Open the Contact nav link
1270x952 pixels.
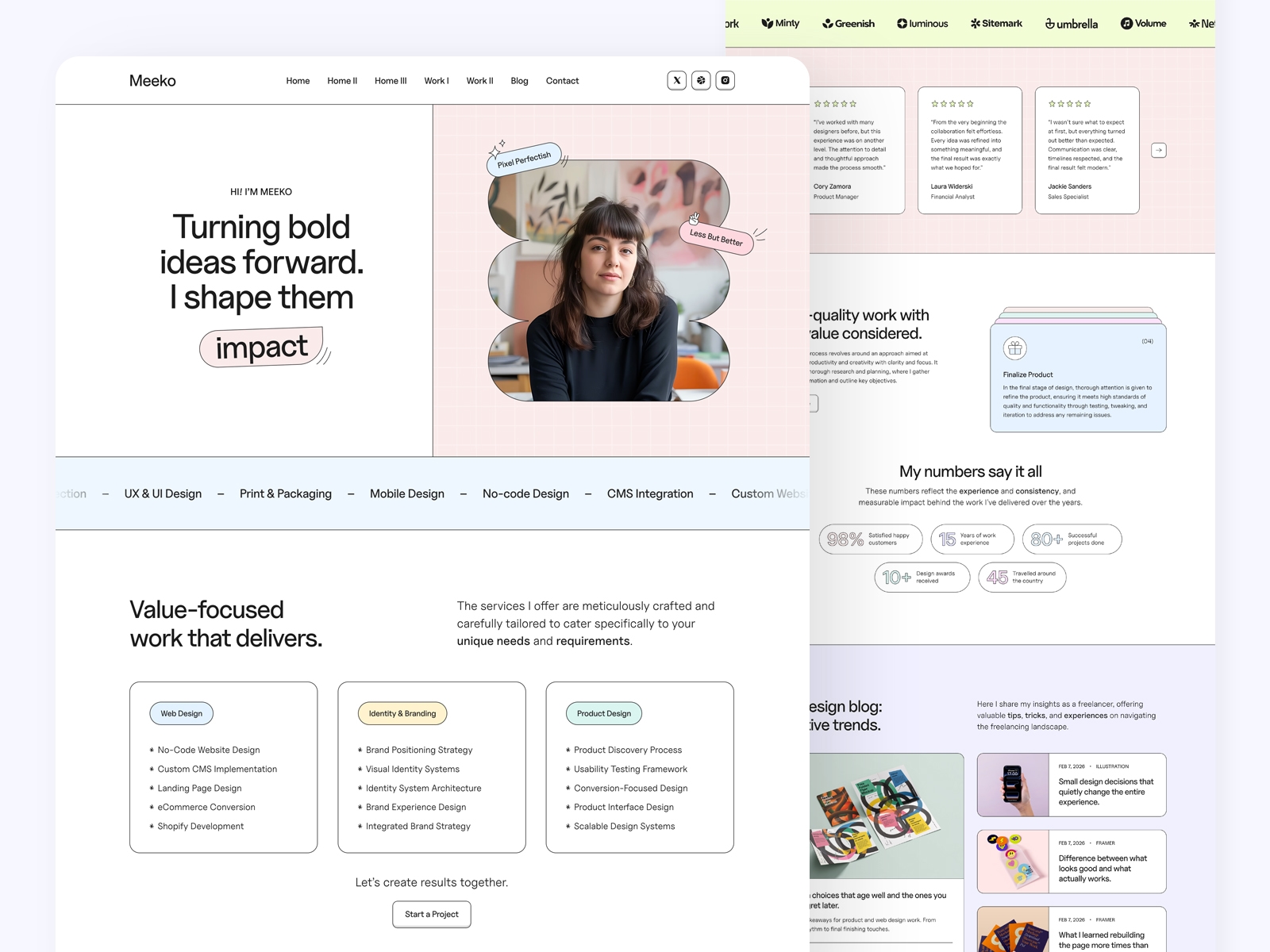click(562, 81)
